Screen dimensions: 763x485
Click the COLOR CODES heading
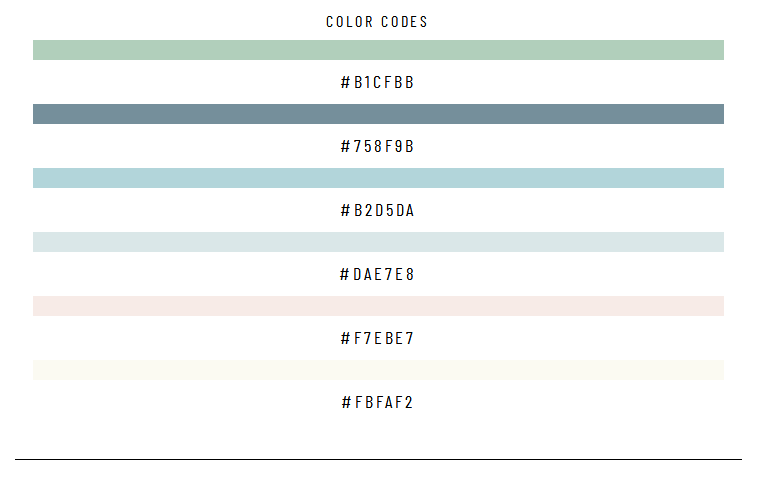pos(377,22)
